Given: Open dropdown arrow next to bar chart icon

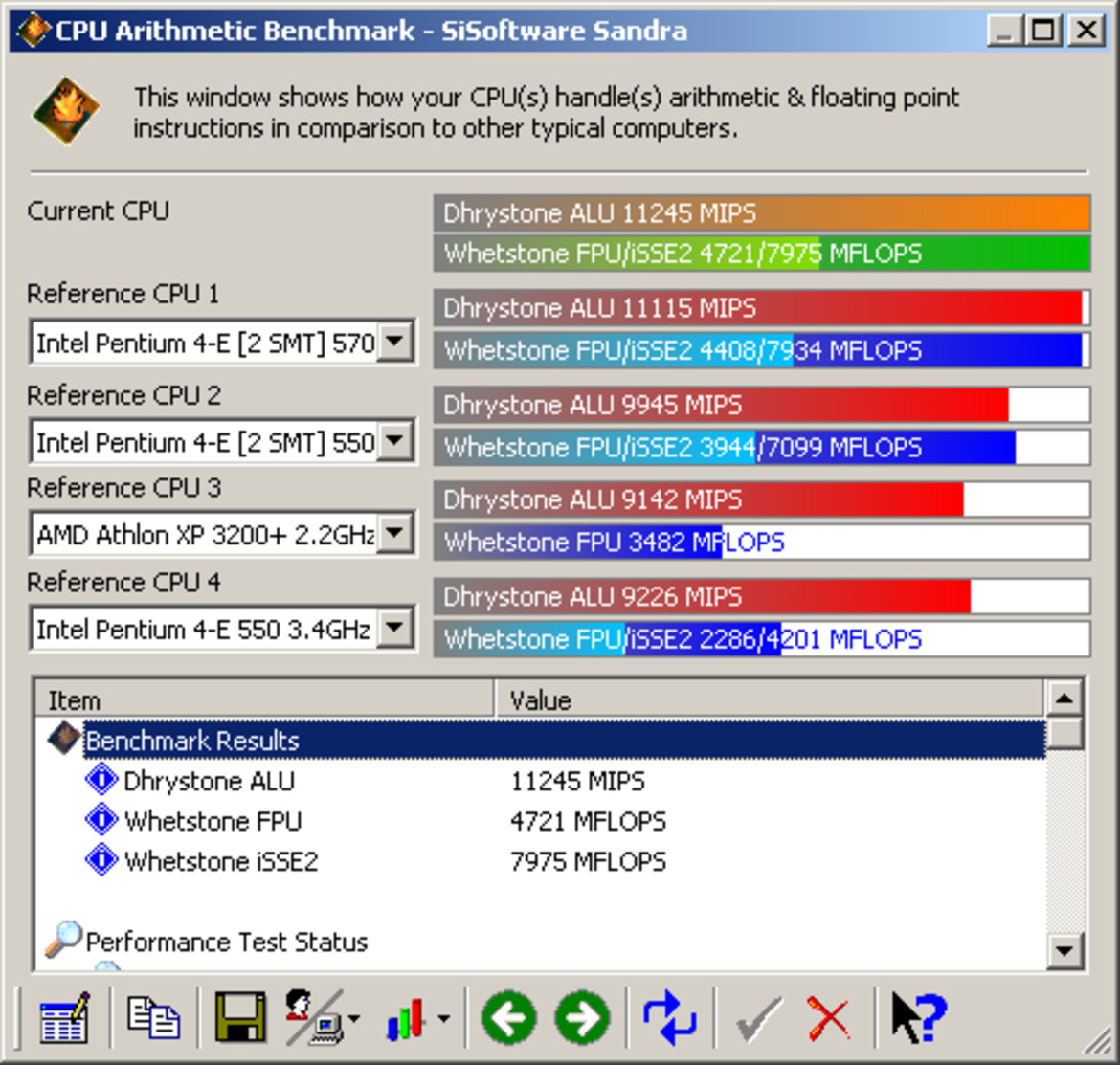Looking at the screenshot, I should coord(444,1018).
